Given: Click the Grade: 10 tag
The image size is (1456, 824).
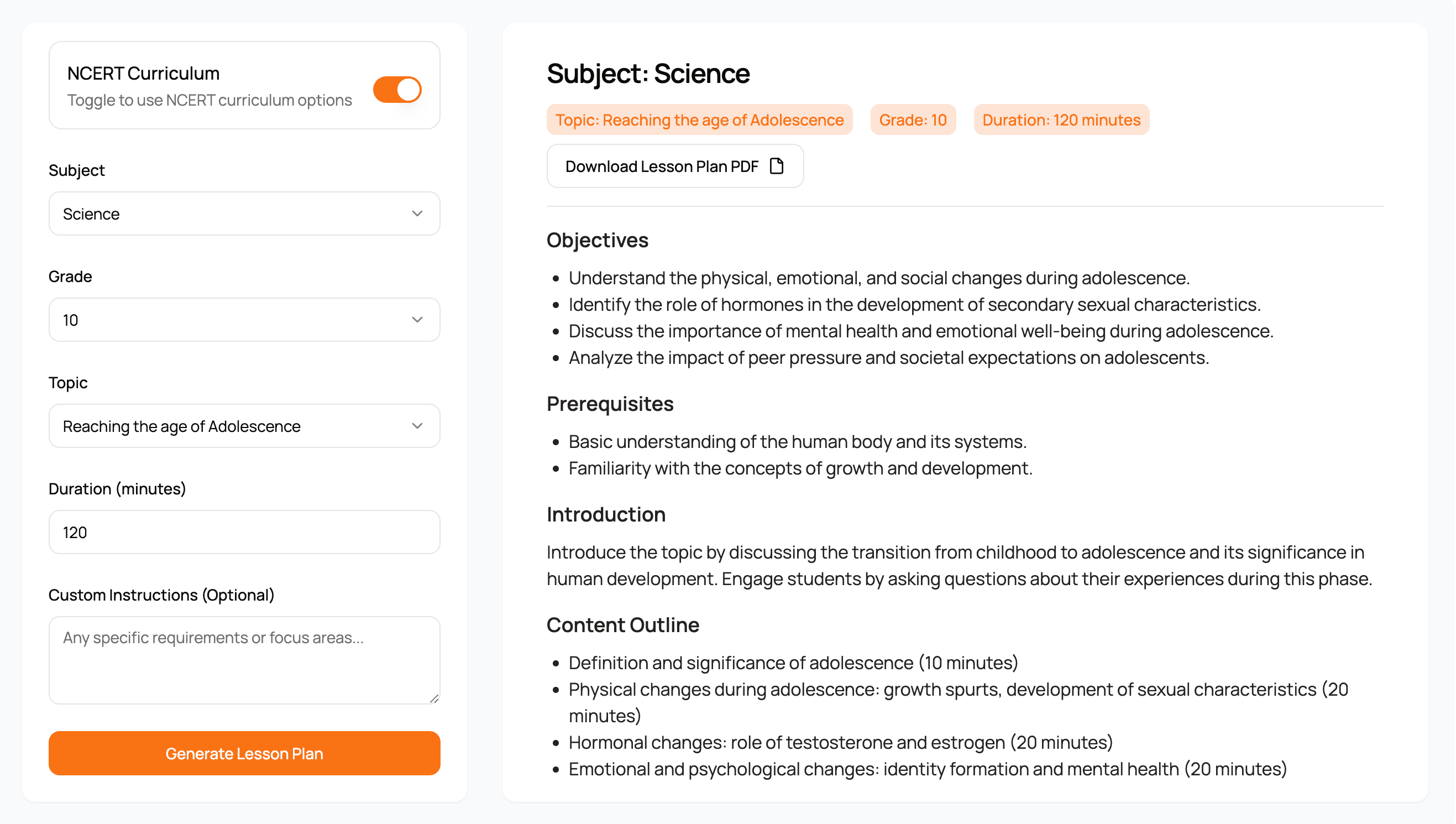Looking at the screenshot, I should (913, 119).
